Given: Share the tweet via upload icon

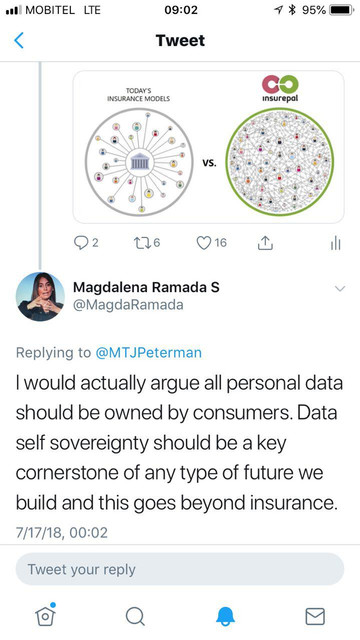Looking at the screenshot, I should click(x=265, y=243).
